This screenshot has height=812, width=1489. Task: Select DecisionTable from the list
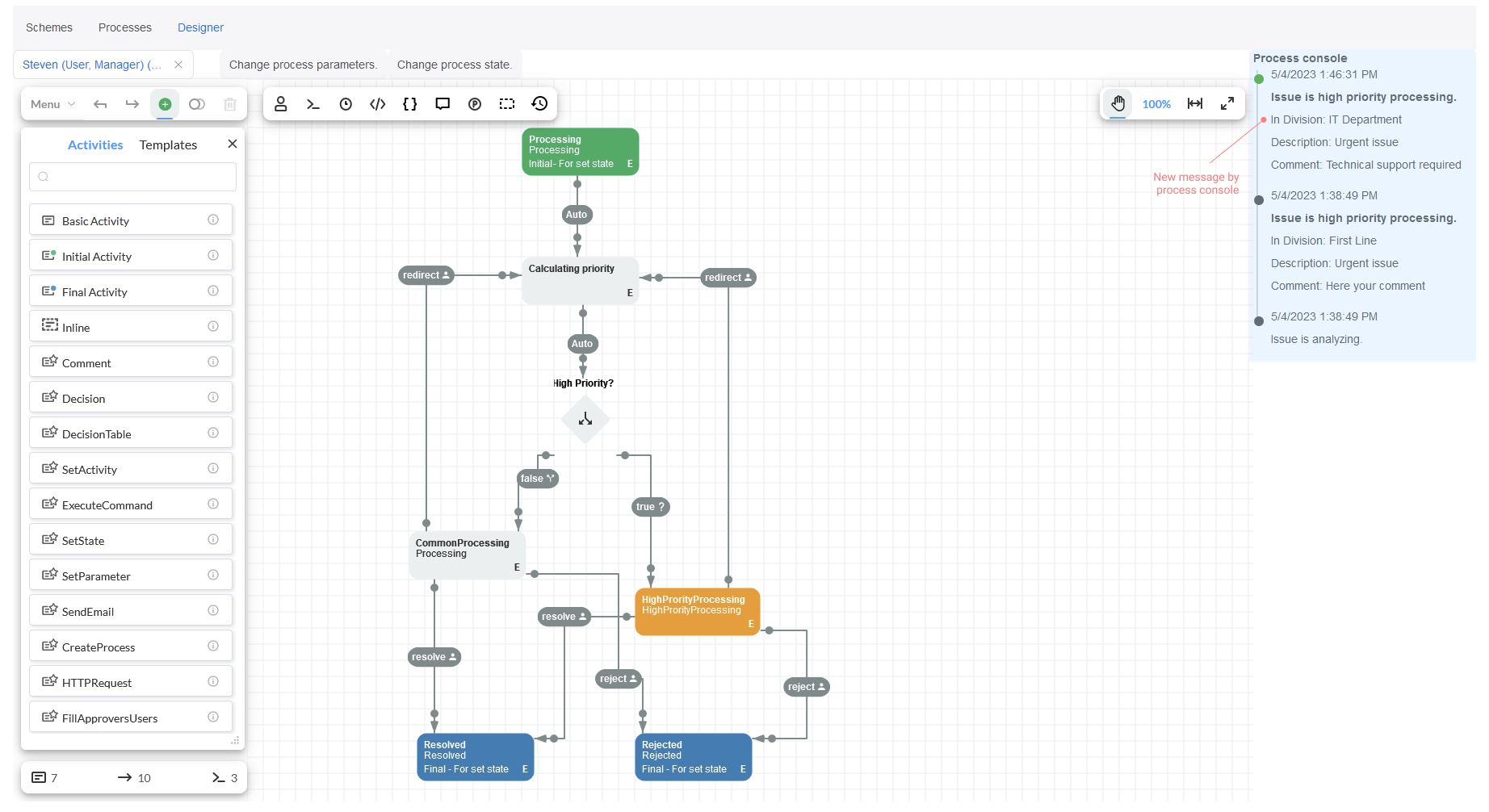click(x=131, y=433)
